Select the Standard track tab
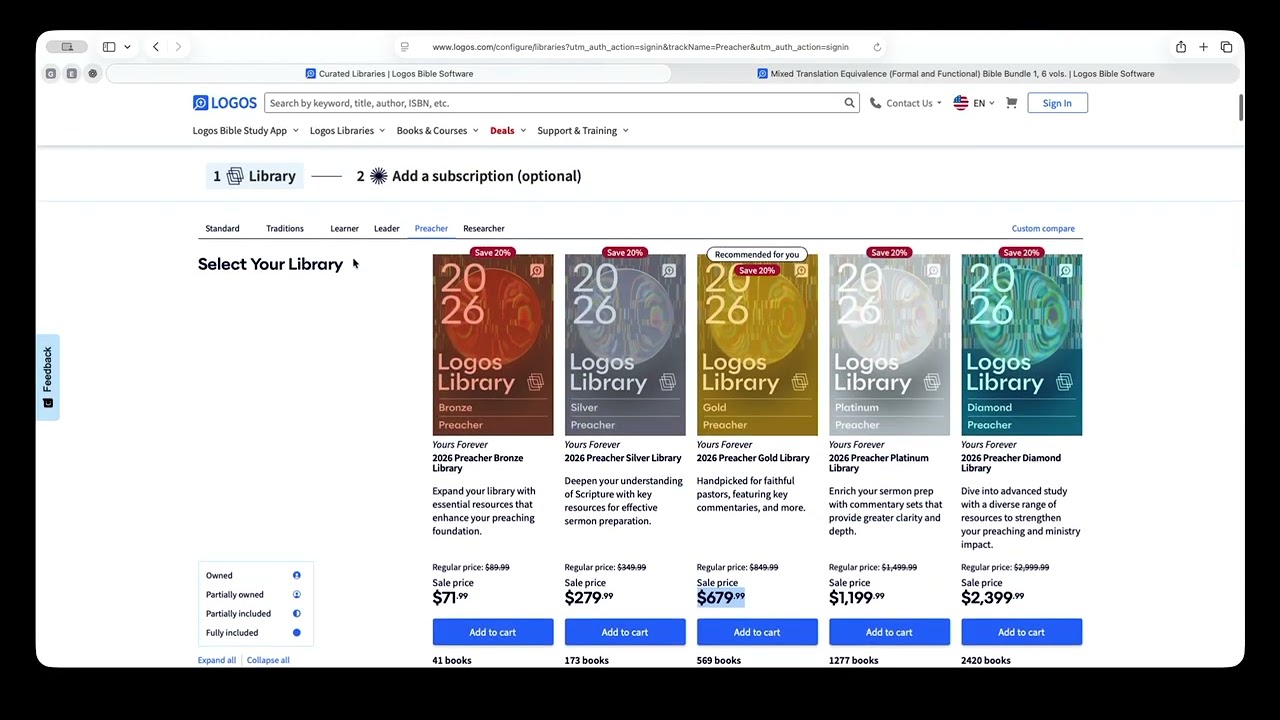This screenshot has height=720, width=1280. point(222,229)
